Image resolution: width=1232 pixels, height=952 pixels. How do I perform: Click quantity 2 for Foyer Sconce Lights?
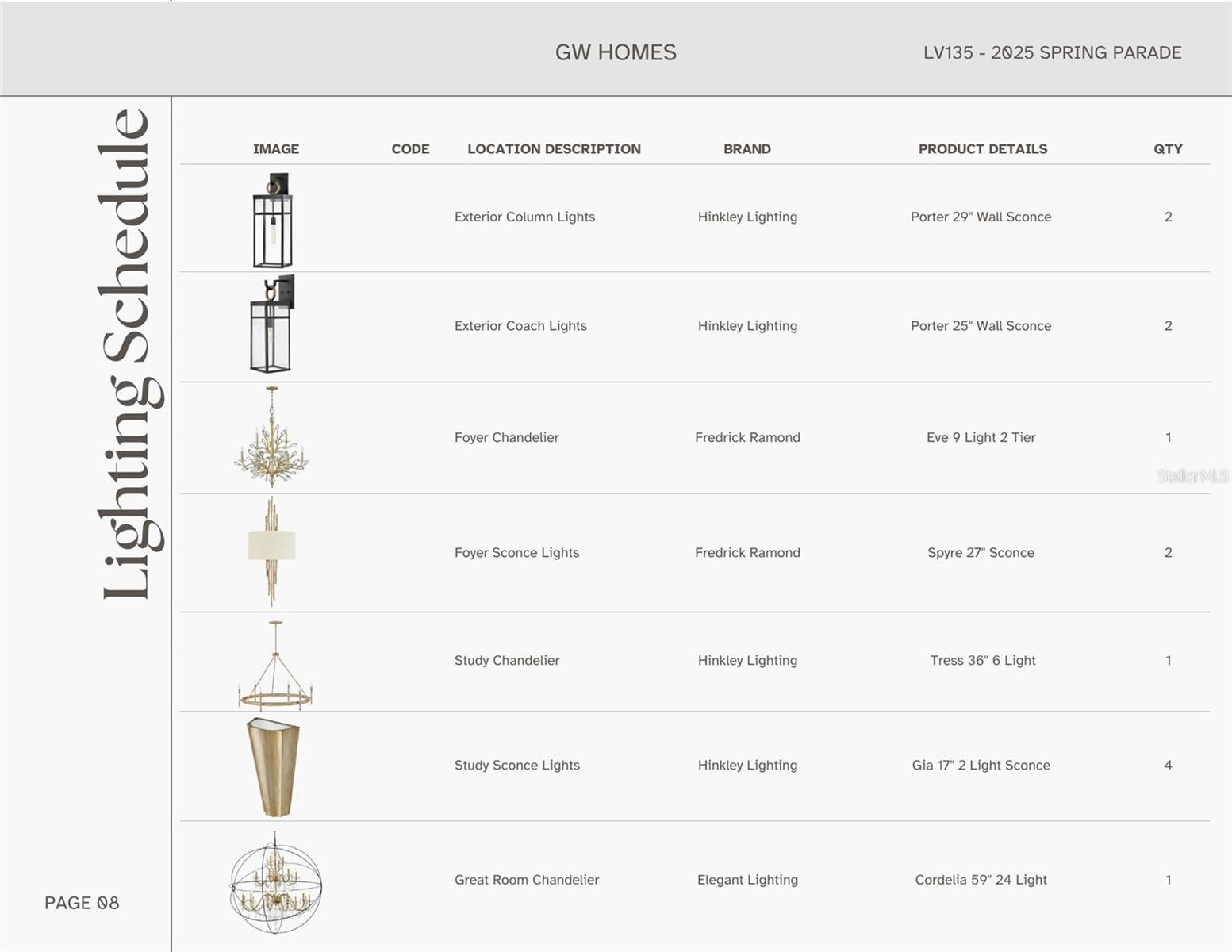click(1168, 552)
